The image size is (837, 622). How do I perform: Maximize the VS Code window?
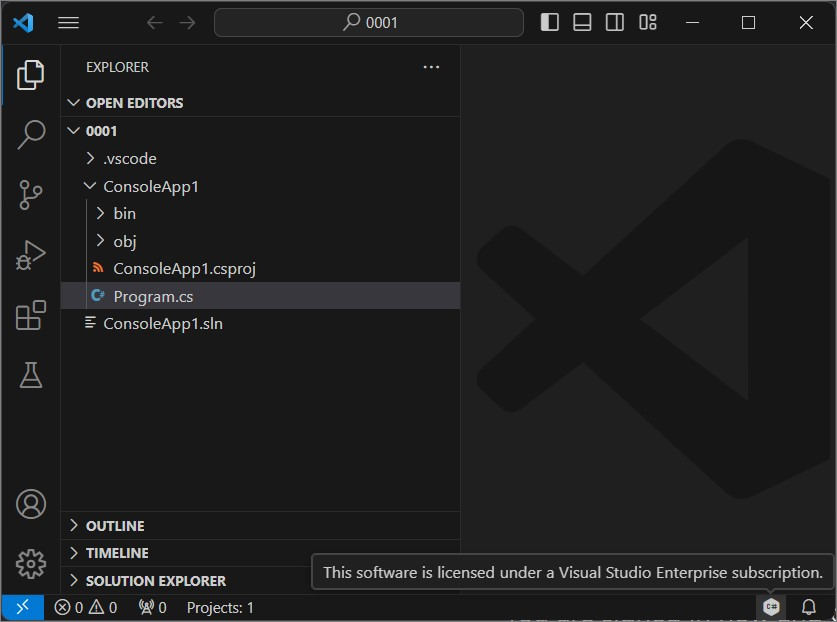[x=748, y=22]
